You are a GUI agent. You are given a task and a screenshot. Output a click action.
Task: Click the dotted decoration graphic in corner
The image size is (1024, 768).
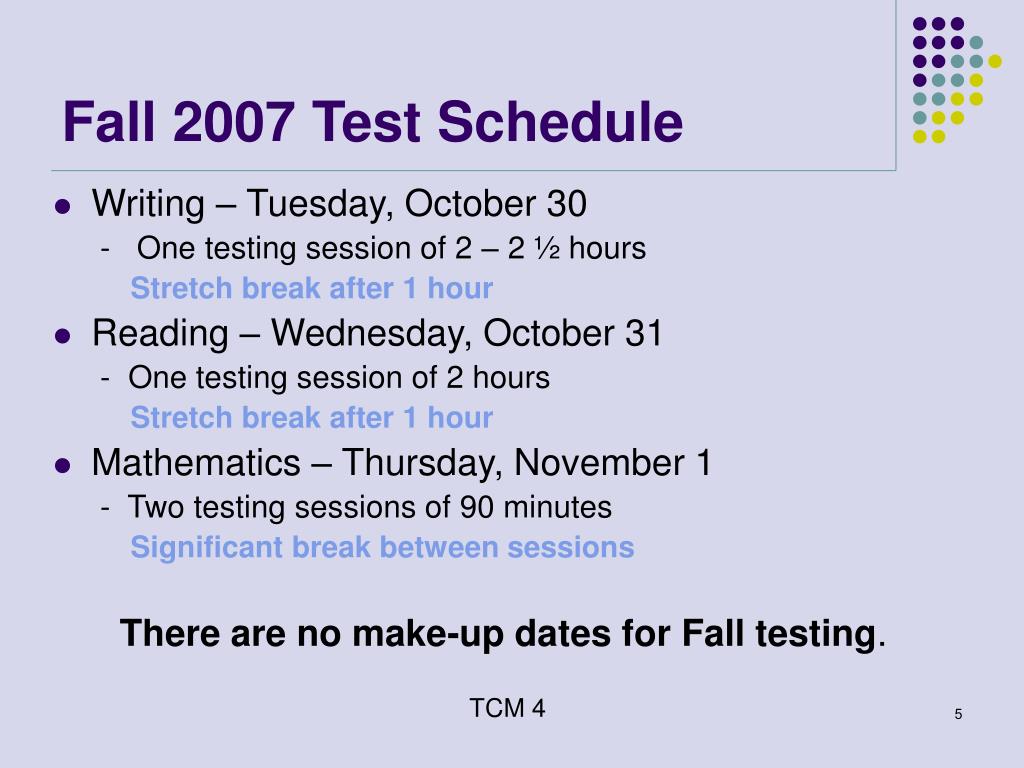957,80
